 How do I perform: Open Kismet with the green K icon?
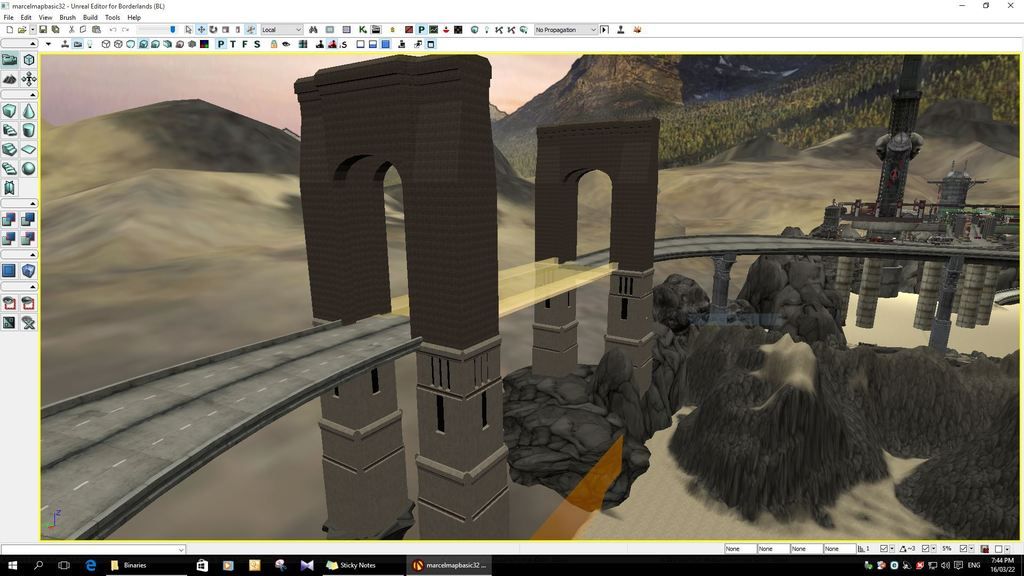(x=362, y=29)
